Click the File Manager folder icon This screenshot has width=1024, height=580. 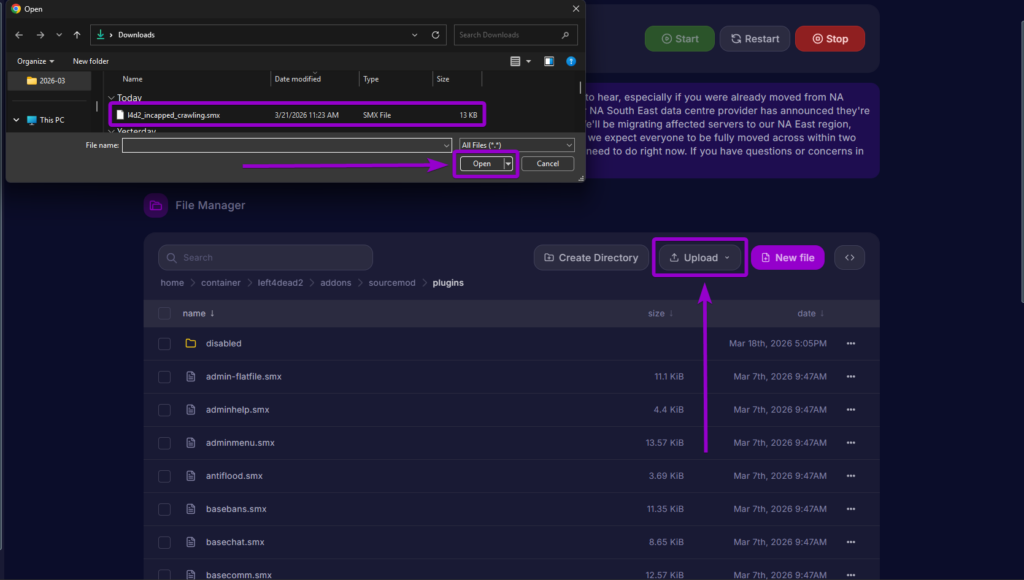click(x=156, y=205)
